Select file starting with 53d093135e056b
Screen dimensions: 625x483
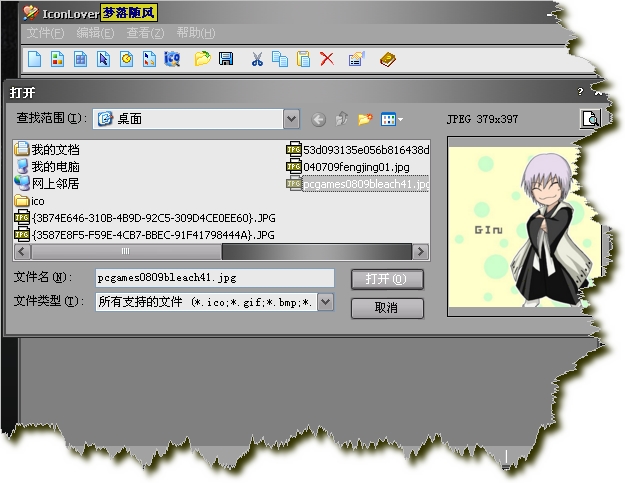(x=358, y=150)
